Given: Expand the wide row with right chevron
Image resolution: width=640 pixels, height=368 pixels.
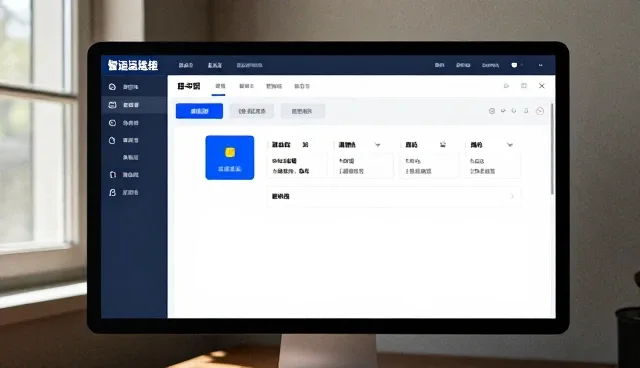Looking at the screenshot, I should click(x=393, y=197).
